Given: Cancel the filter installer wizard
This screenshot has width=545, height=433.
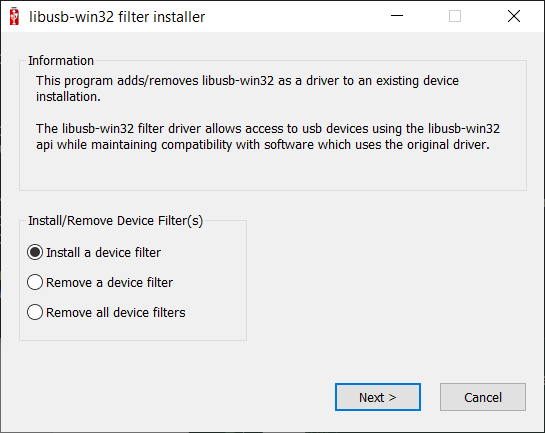Looking at the screenshot, I should (483, 397).
